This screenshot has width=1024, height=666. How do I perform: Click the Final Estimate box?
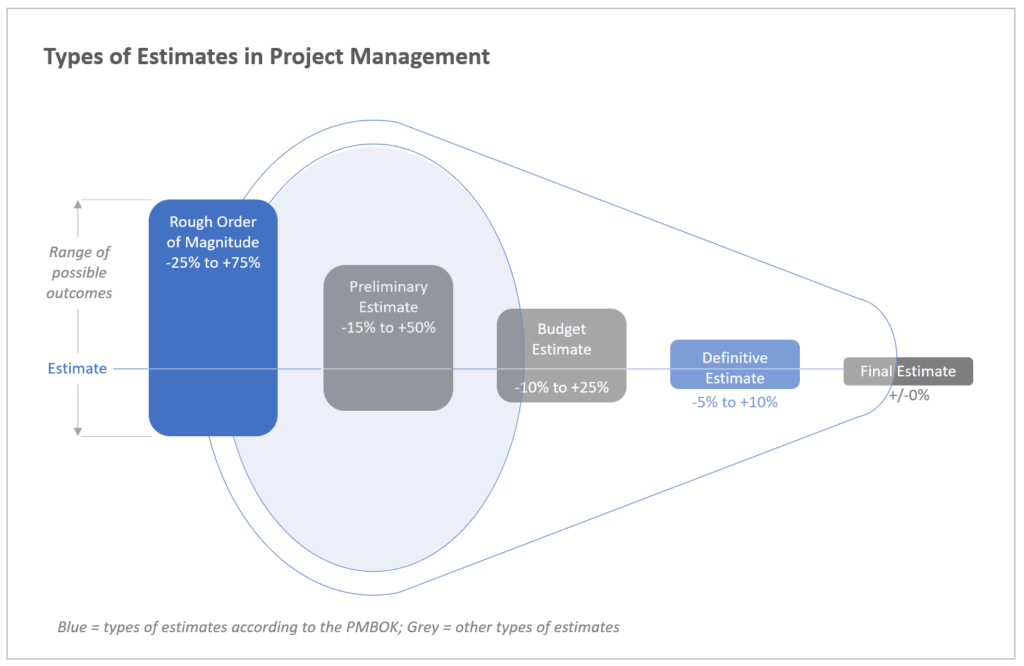pyautogui.click(x=908, y=371)
